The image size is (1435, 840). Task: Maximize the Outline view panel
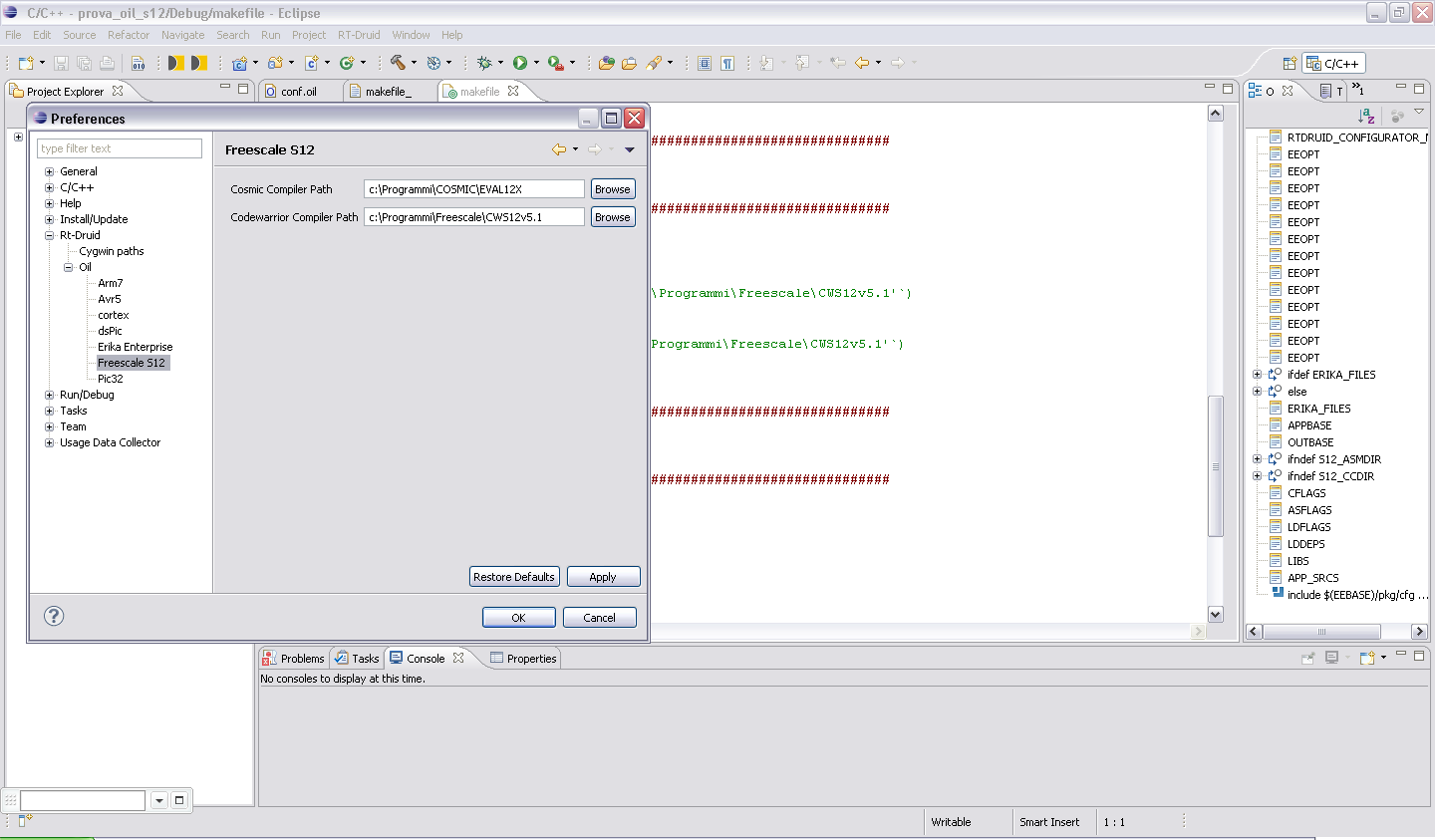1419,89
